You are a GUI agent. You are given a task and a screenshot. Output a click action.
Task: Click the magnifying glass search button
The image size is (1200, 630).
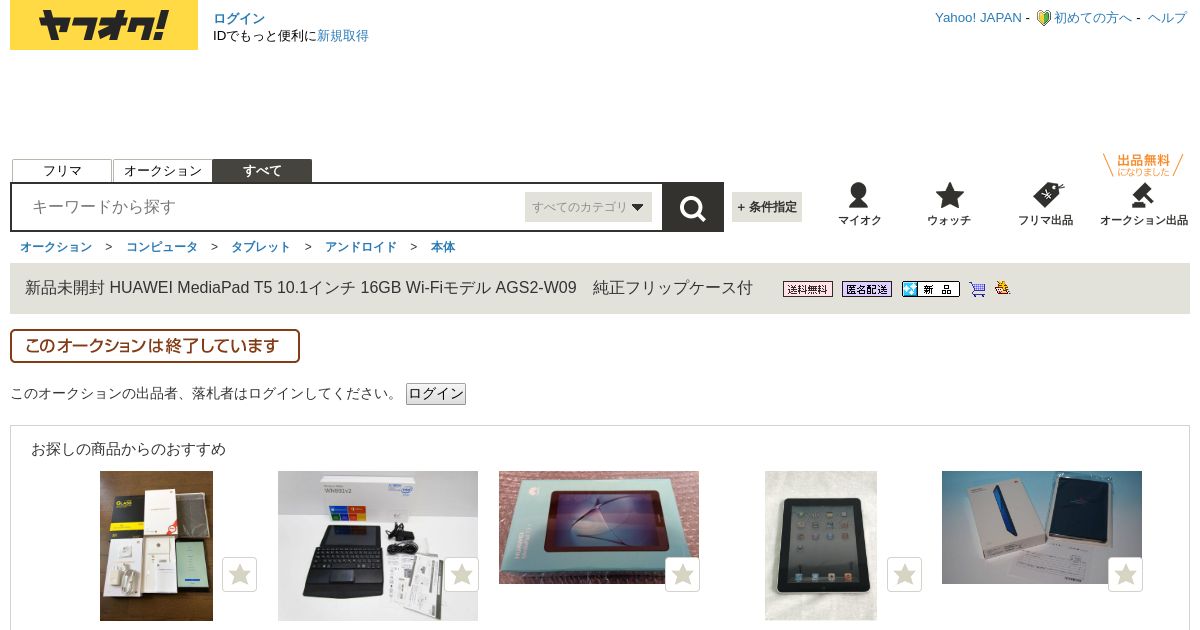click(x=692, y=207)
